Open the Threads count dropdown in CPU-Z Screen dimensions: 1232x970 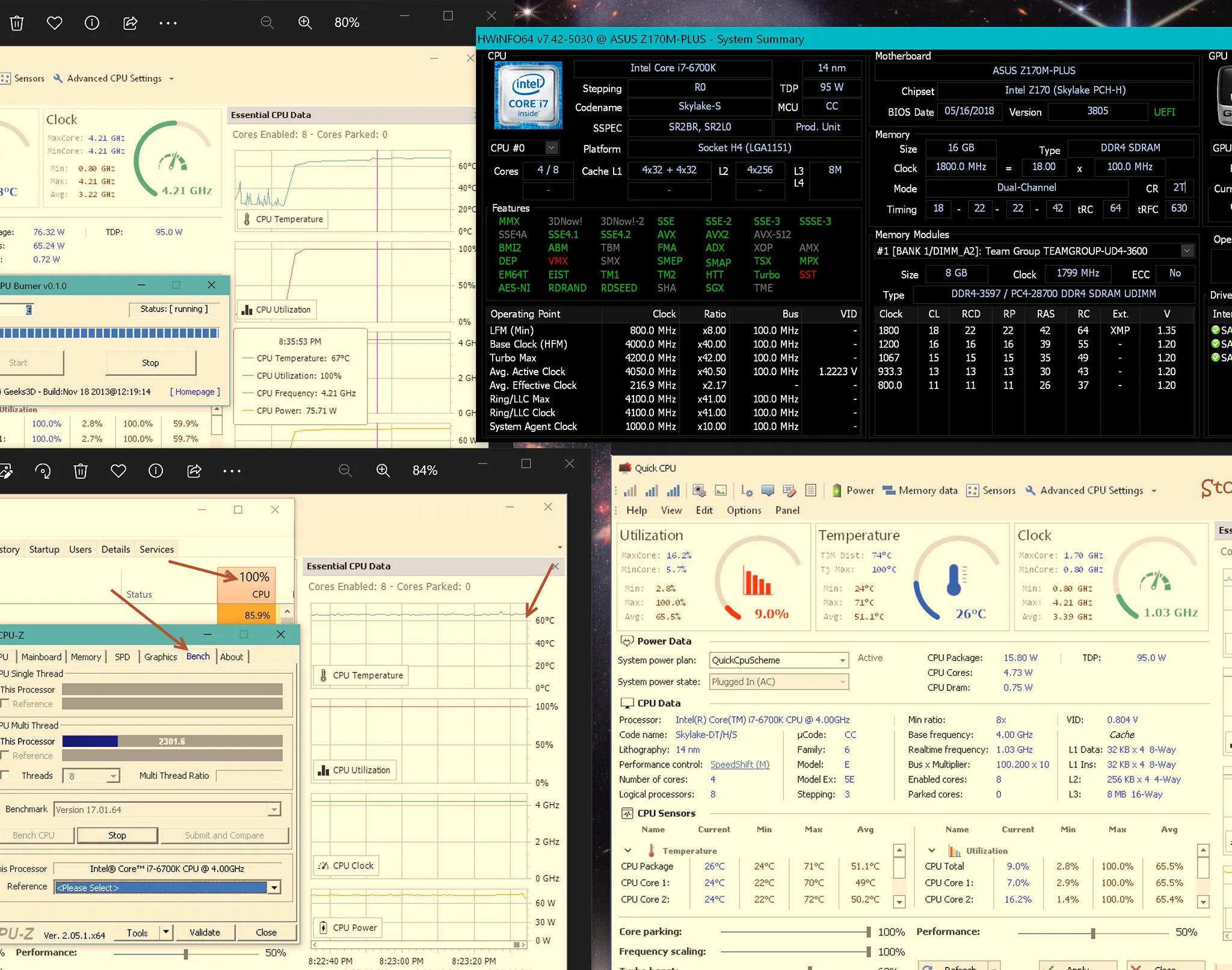[x=112, y=776]
